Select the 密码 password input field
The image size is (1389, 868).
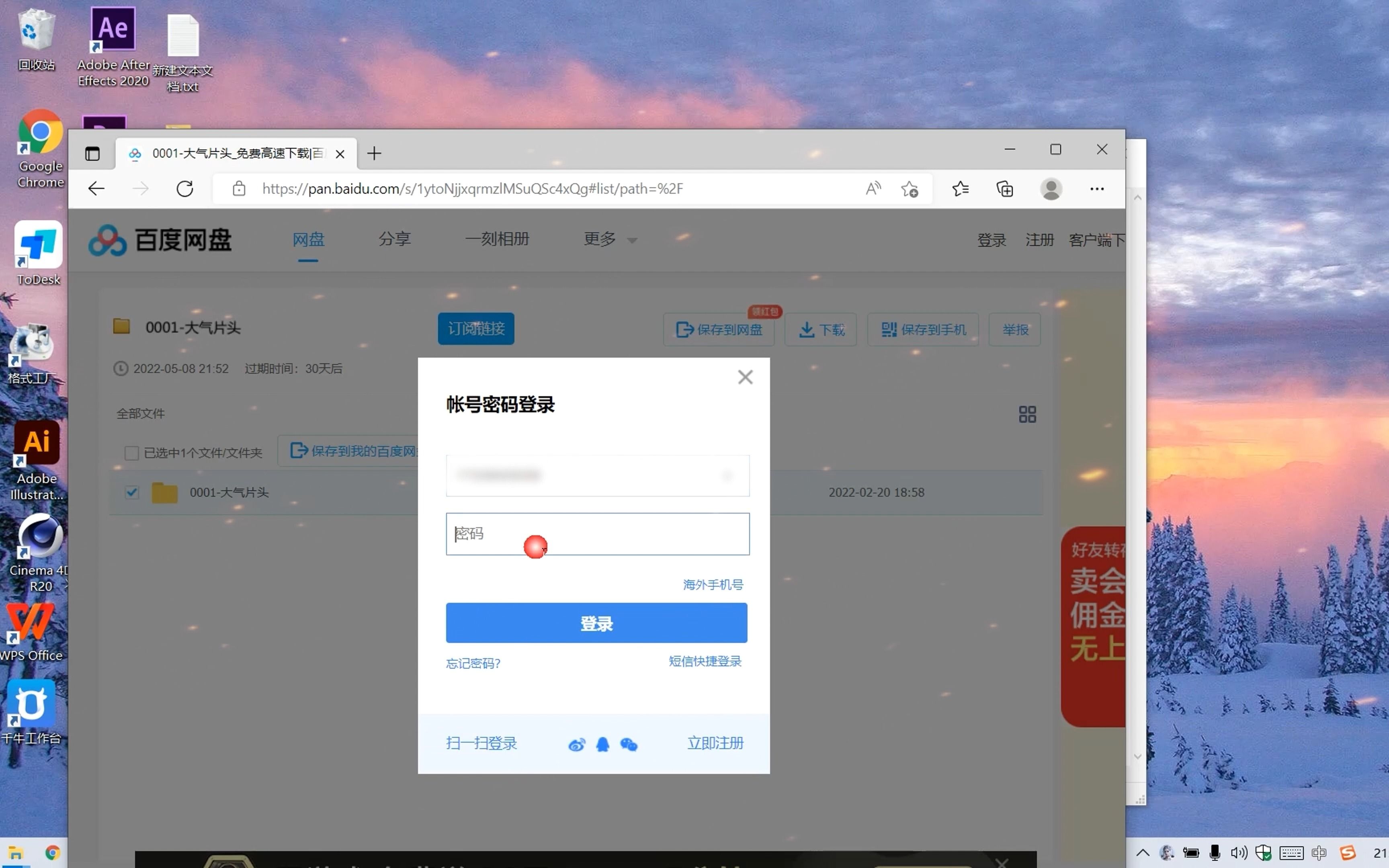(597, 533)
